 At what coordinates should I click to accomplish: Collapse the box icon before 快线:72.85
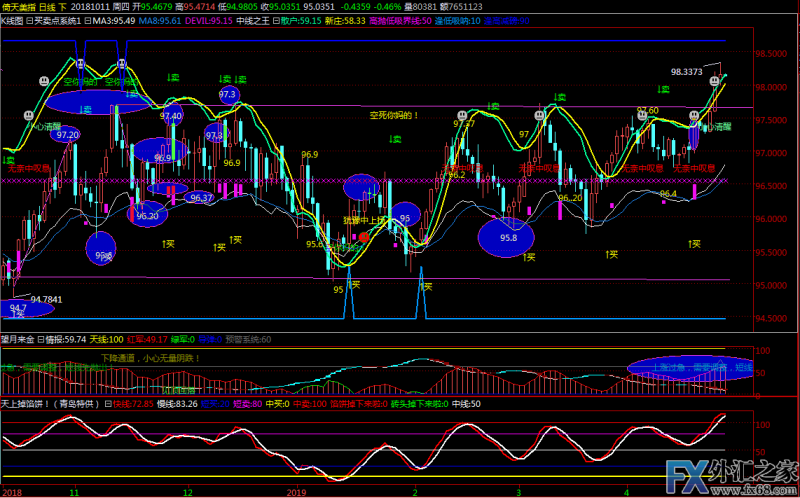(x=108, y=404)
